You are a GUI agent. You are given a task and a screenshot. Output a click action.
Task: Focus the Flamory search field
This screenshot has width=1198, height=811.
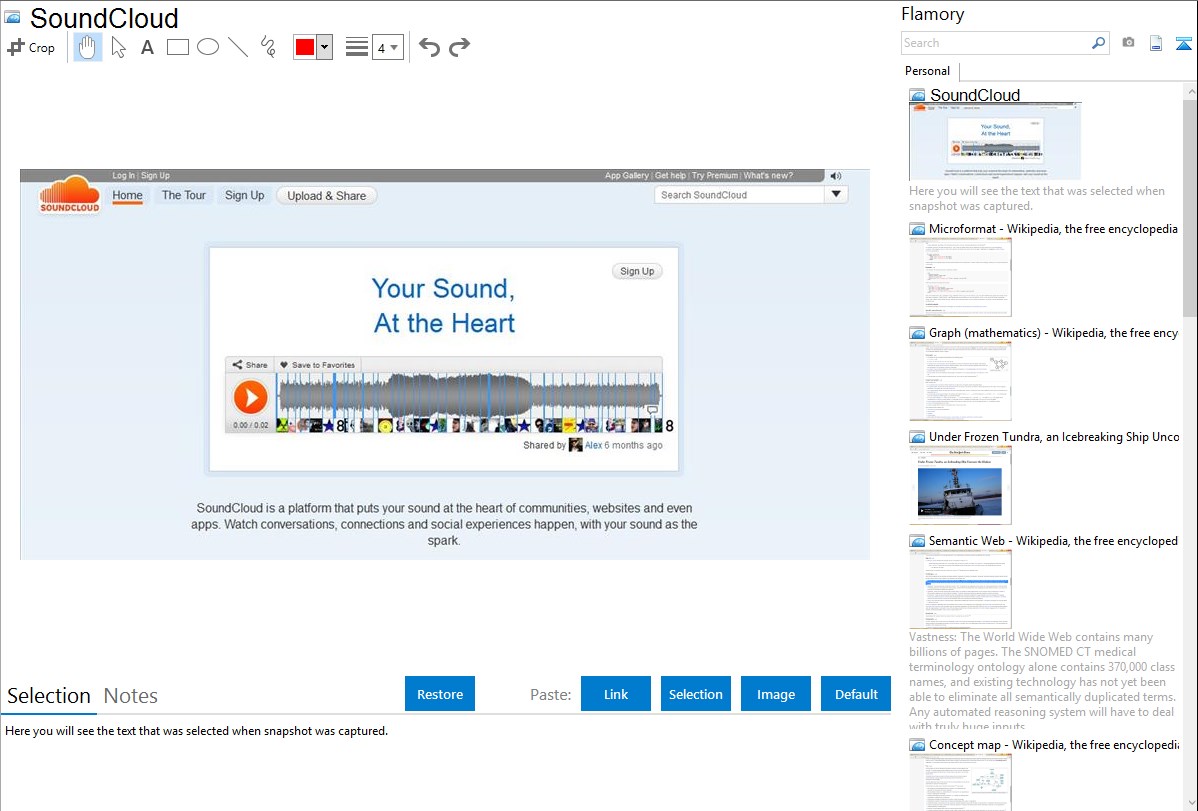pyautogui.click(x=996, y=43)
